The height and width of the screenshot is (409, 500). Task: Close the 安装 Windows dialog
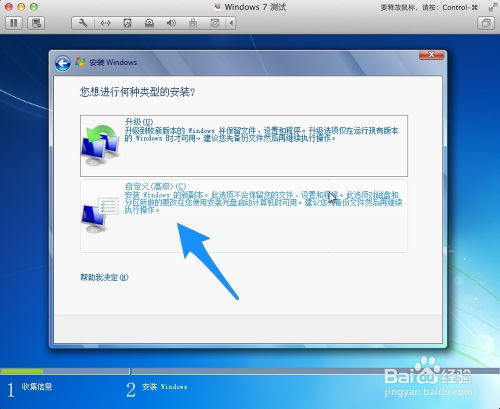pos(431,55)
